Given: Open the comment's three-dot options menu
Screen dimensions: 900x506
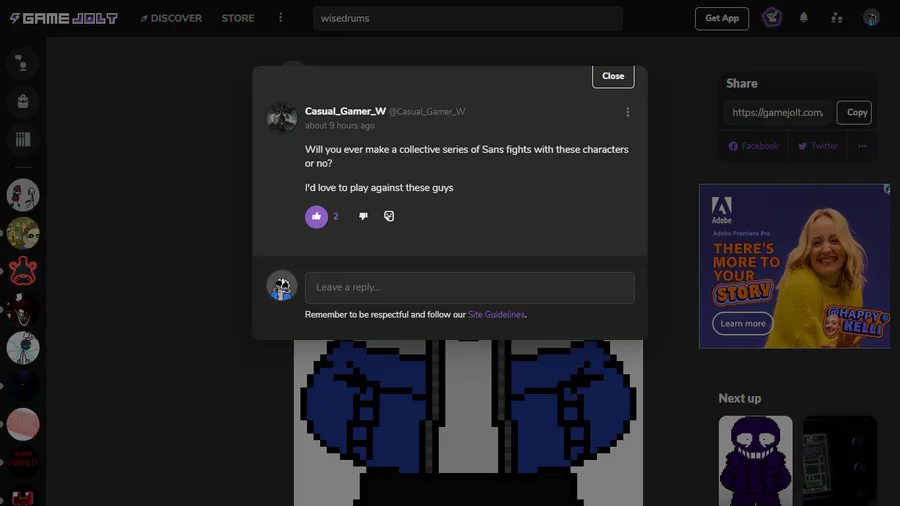Looking at the screenshot, I should (627, 112).
